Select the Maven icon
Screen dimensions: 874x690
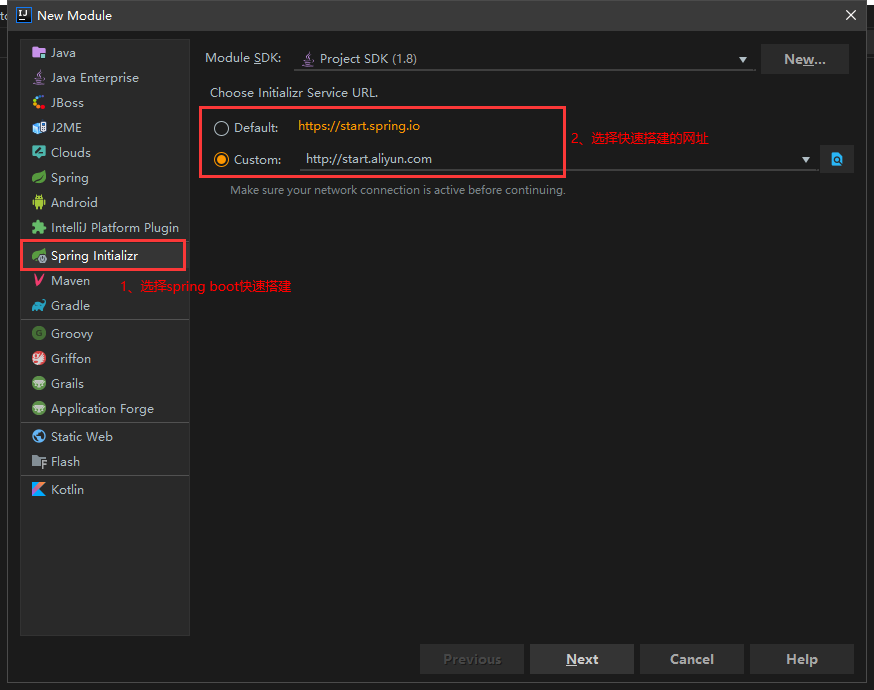(38, 280)
